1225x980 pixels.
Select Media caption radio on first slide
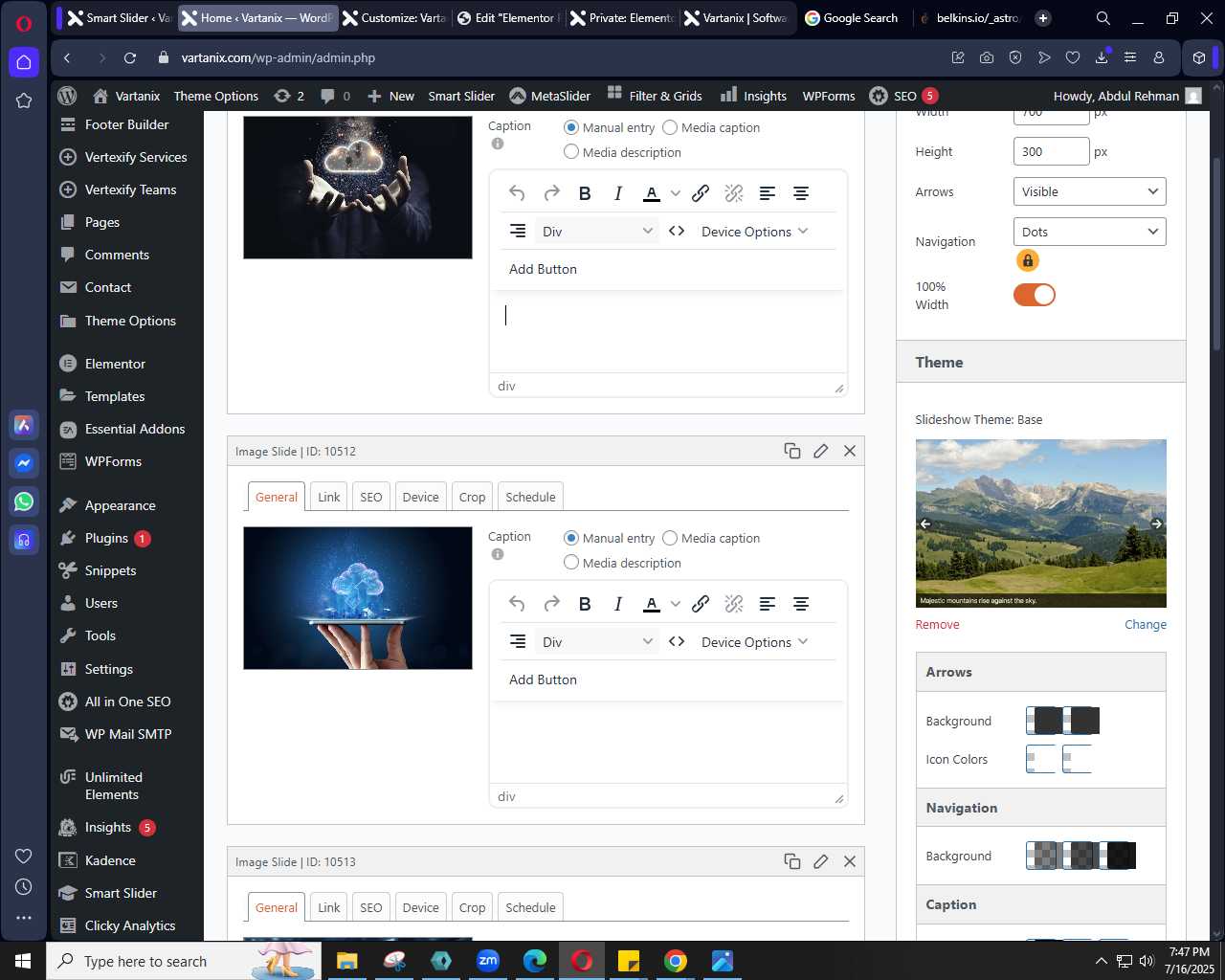tap(670, 127)
